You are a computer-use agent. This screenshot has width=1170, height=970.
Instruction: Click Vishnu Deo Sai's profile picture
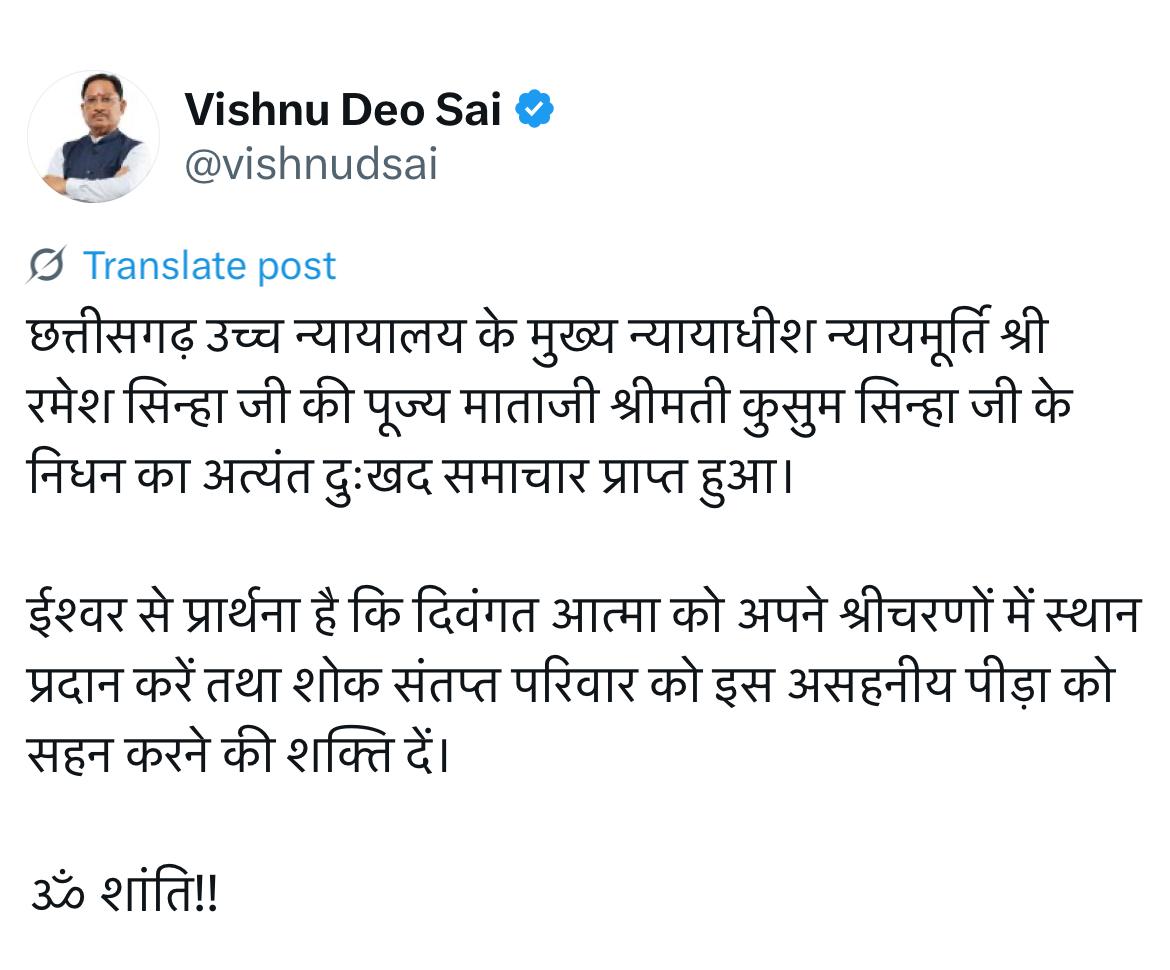[93, 137]
